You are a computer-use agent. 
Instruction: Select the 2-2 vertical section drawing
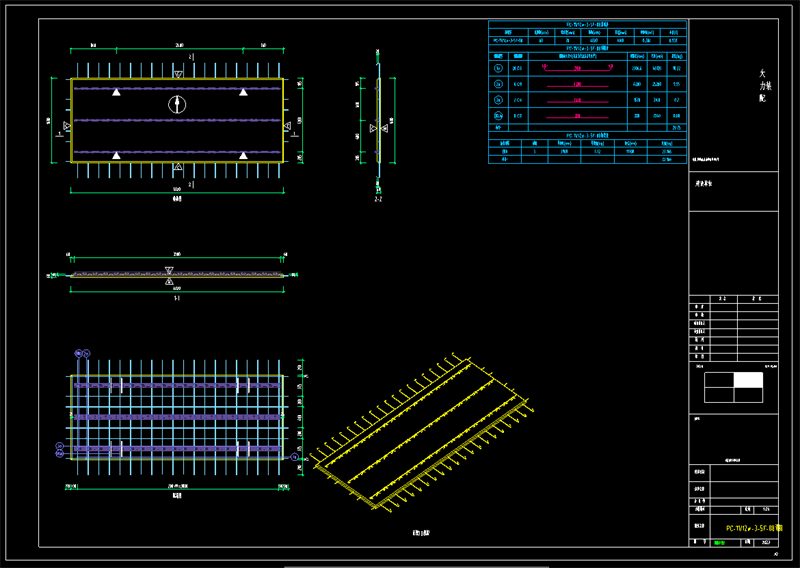pyautogui.click(x=378, y=121)
